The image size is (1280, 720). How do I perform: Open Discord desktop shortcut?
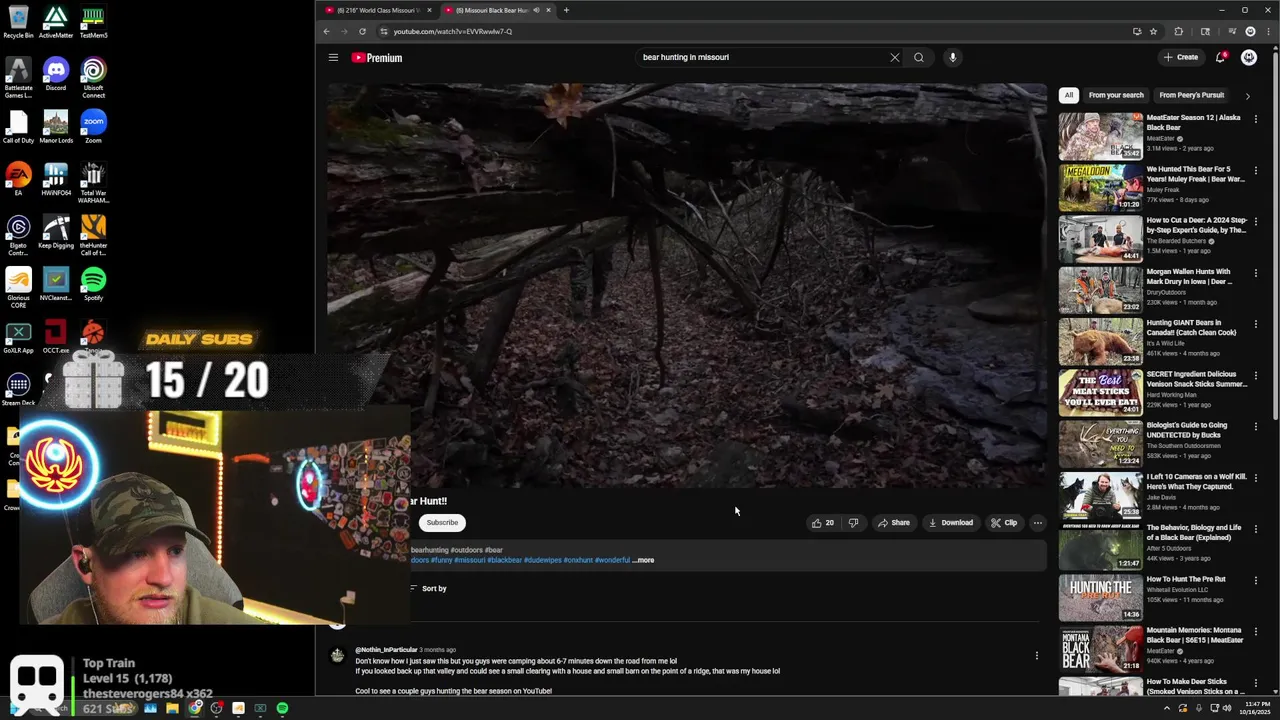(56, 74)
